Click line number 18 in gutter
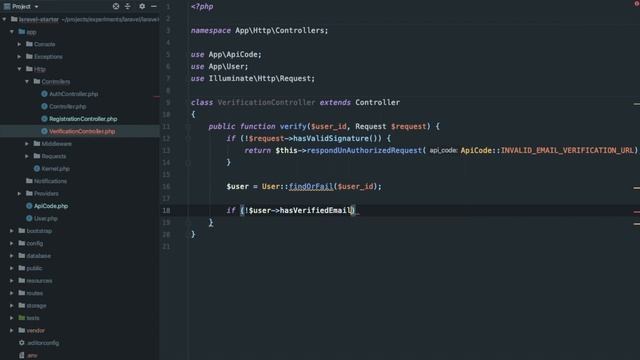This screenshot has height=360, width=640. [167, 210]
